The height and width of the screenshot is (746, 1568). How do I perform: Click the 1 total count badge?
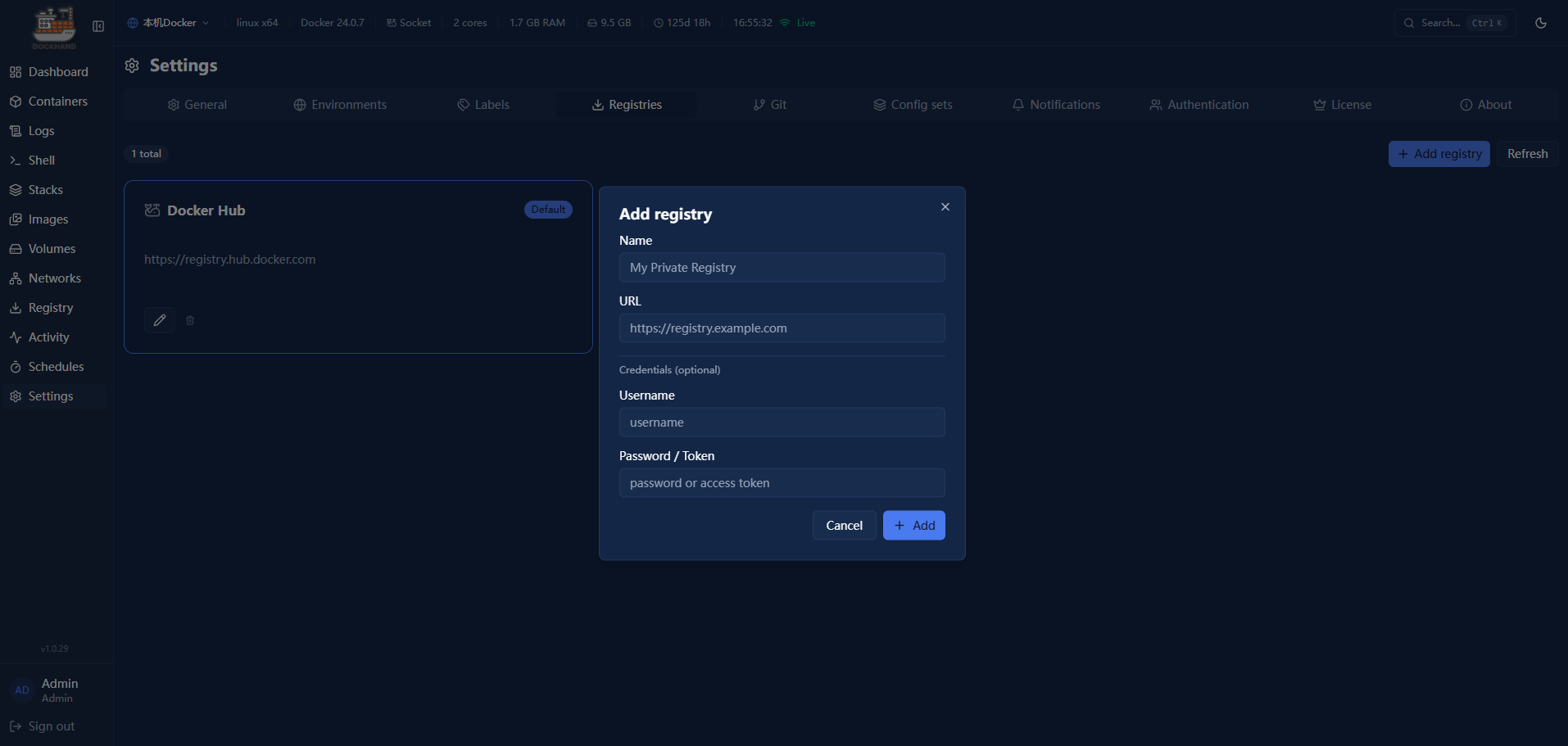(x=147, y=154)
